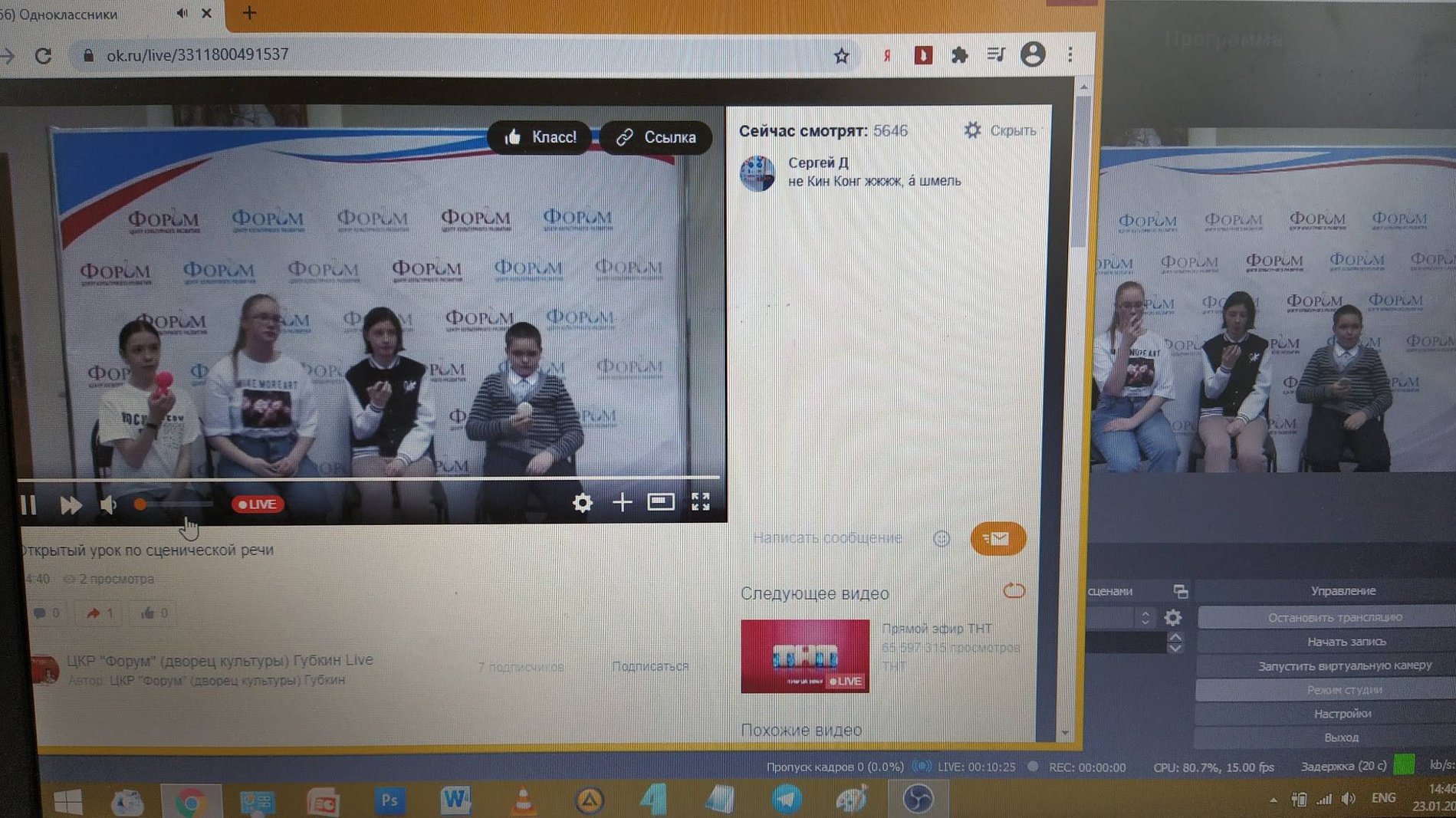
Task: Open Настройки in OBS controls
Action: point(1342,714)
